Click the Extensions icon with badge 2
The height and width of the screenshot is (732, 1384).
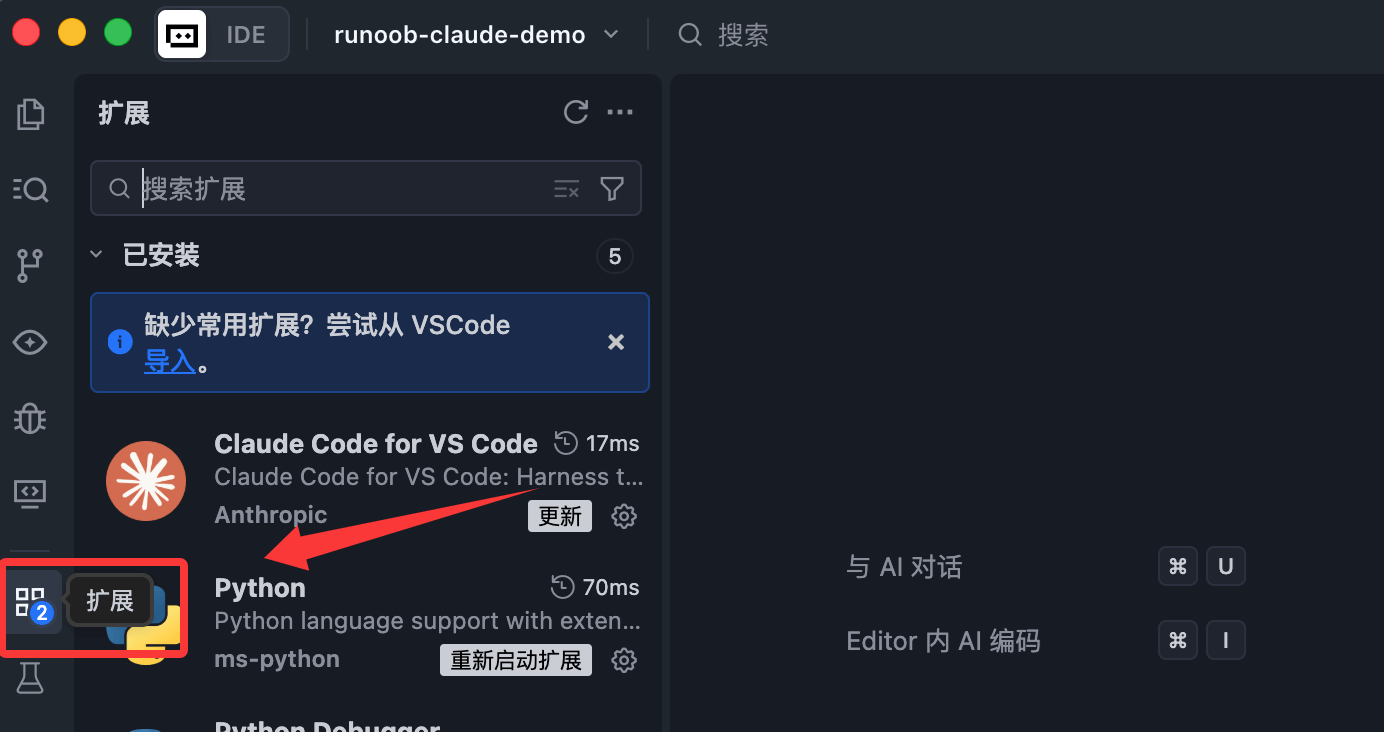[x=31, y=603]
